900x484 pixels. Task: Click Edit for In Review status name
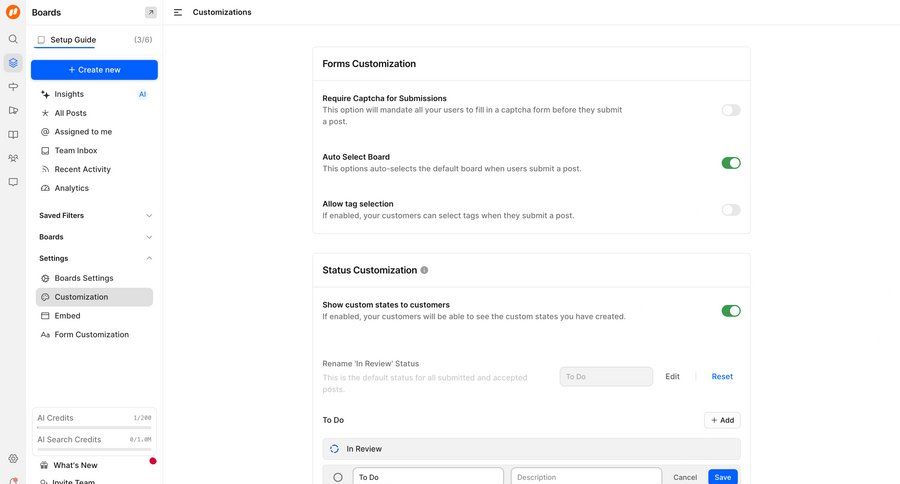672,377
